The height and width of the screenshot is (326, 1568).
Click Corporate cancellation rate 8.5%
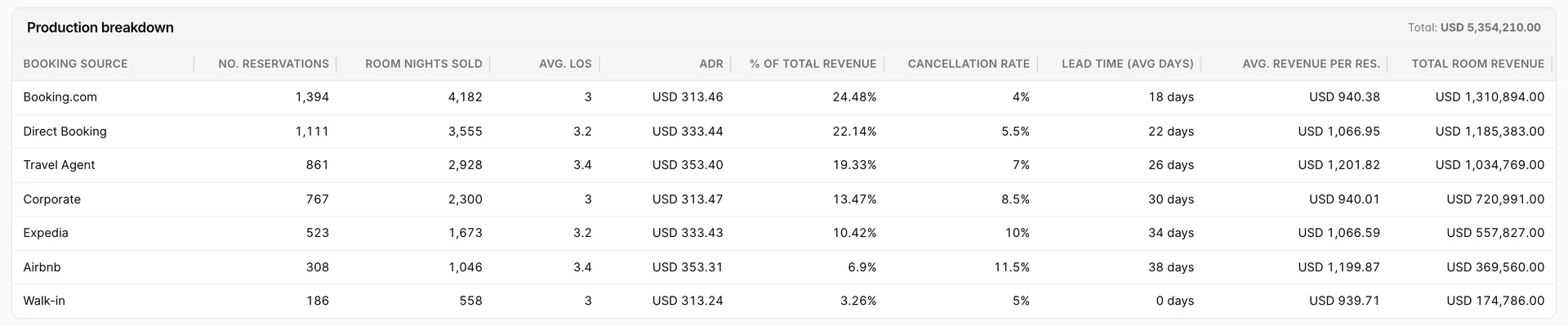(x=1015, y=199)
